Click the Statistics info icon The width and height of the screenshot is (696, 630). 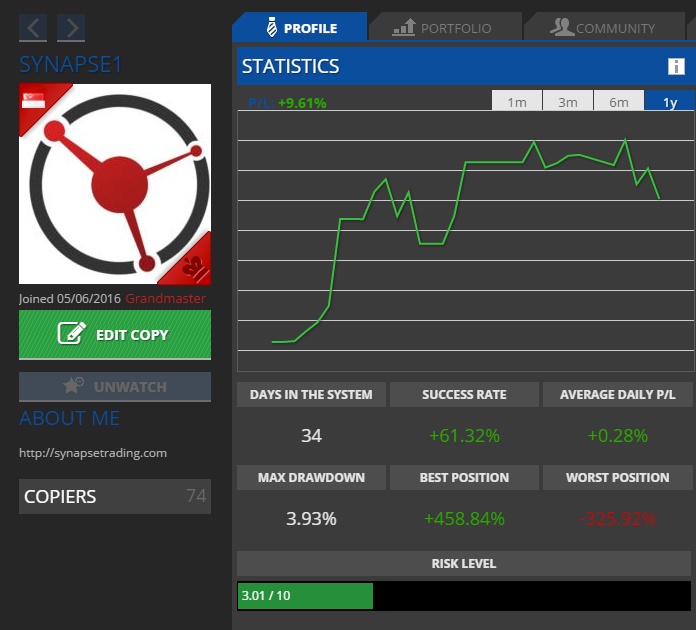[676, 67]
